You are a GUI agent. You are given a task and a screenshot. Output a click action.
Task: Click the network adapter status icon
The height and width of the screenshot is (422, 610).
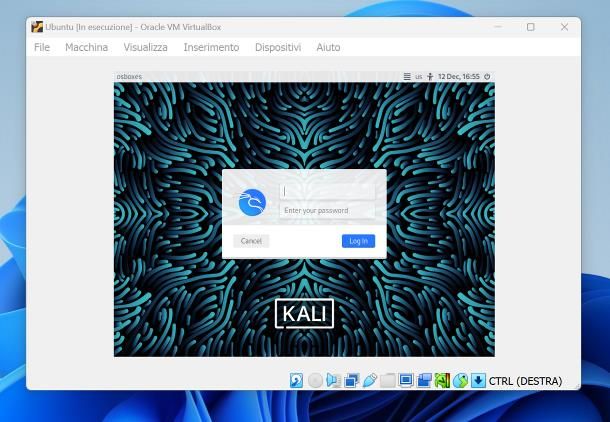point(351,380)
